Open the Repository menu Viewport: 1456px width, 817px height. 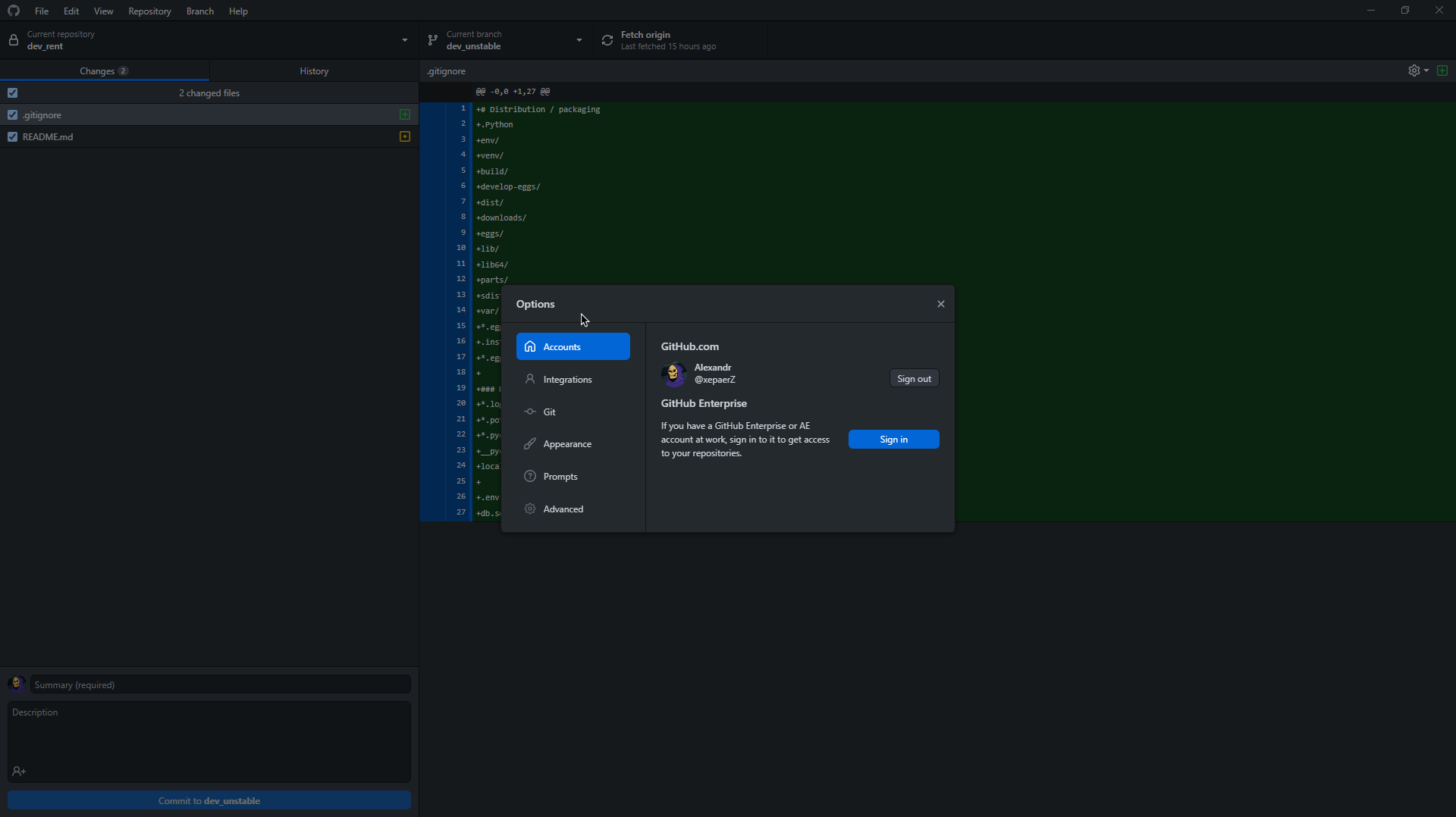149,11
